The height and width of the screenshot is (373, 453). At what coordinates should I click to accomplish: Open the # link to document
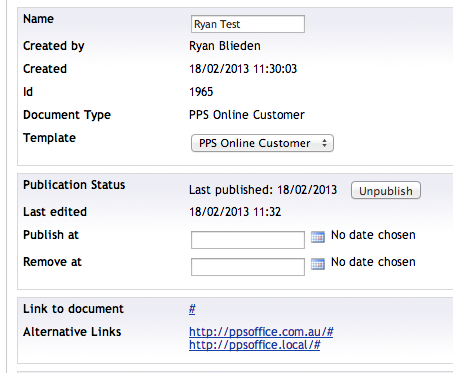coord(192,309)
